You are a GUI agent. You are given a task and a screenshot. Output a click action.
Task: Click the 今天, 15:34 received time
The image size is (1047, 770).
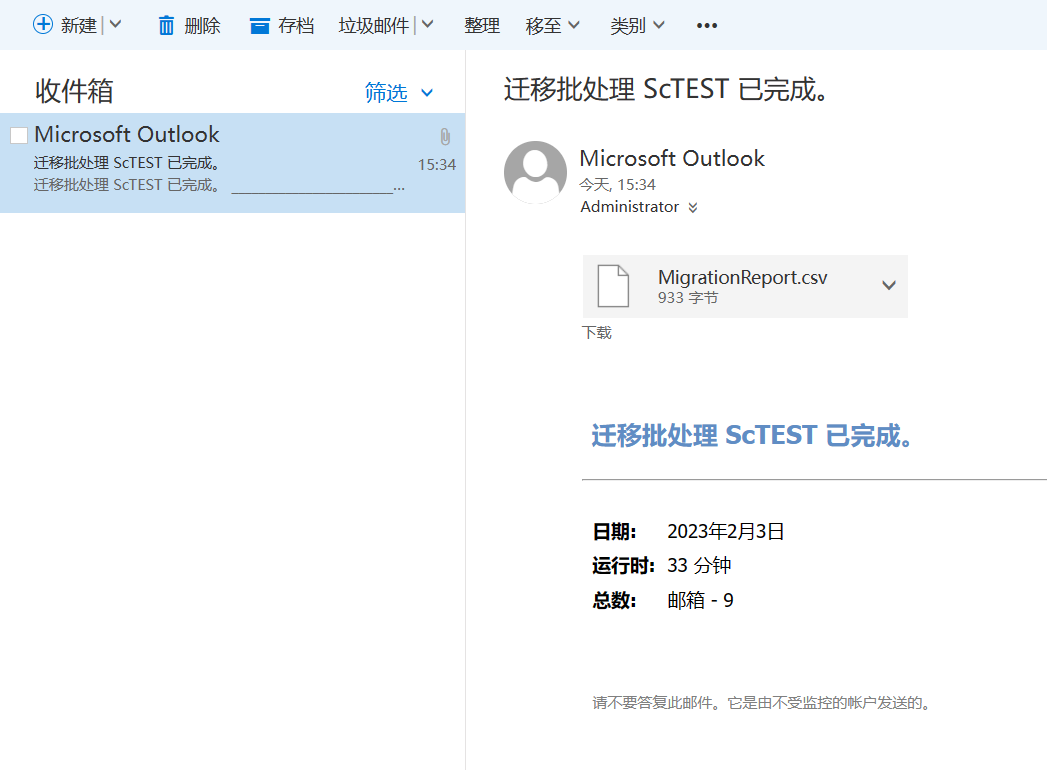coord(617,184)
